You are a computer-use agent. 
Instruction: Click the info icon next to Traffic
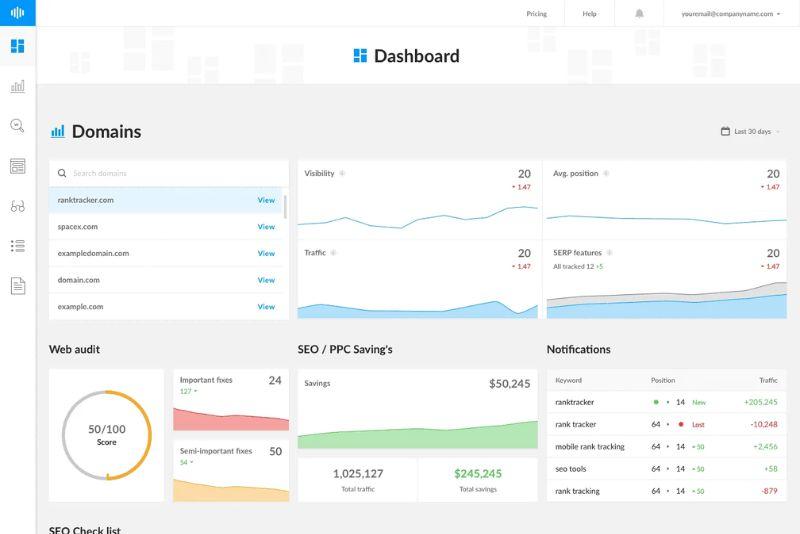(333, 252)
